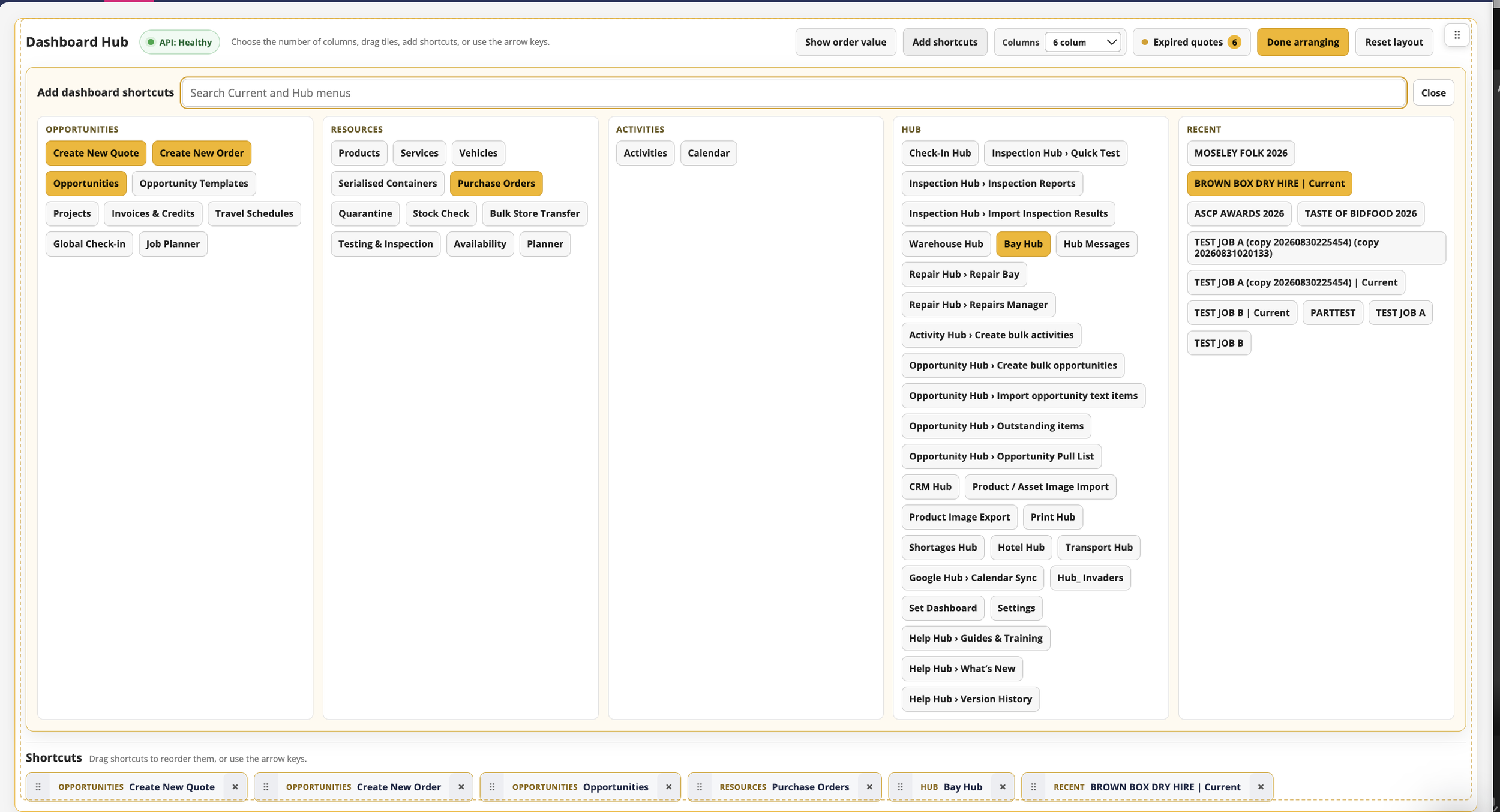Toggle Bay Hub chip
The image size is (1500, 812).
1023,244
